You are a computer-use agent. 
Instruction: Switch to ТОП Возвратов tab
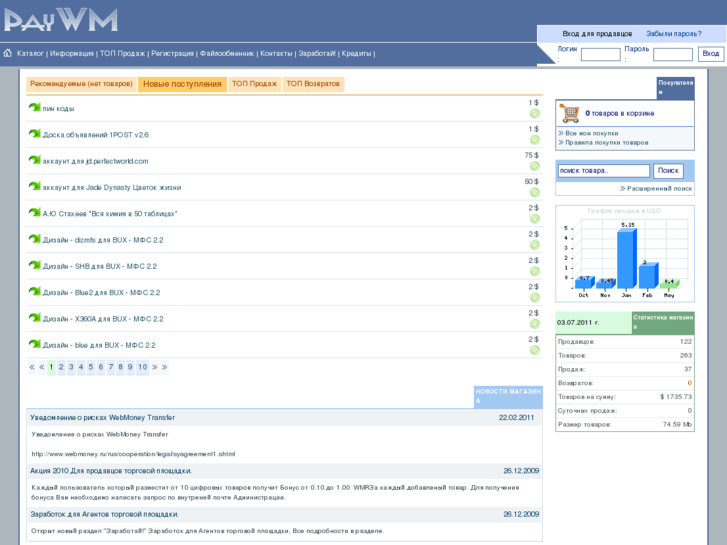tap(313, 84)
